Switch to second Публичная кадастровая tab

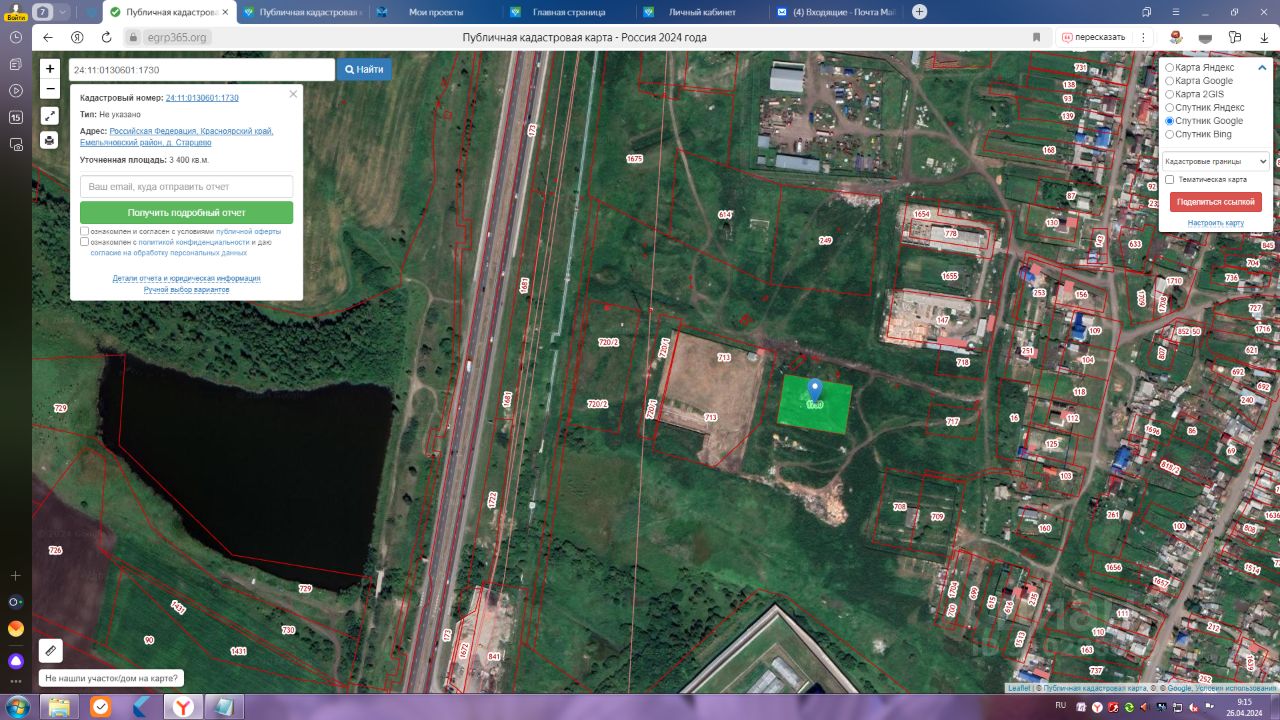pos(302,12)
